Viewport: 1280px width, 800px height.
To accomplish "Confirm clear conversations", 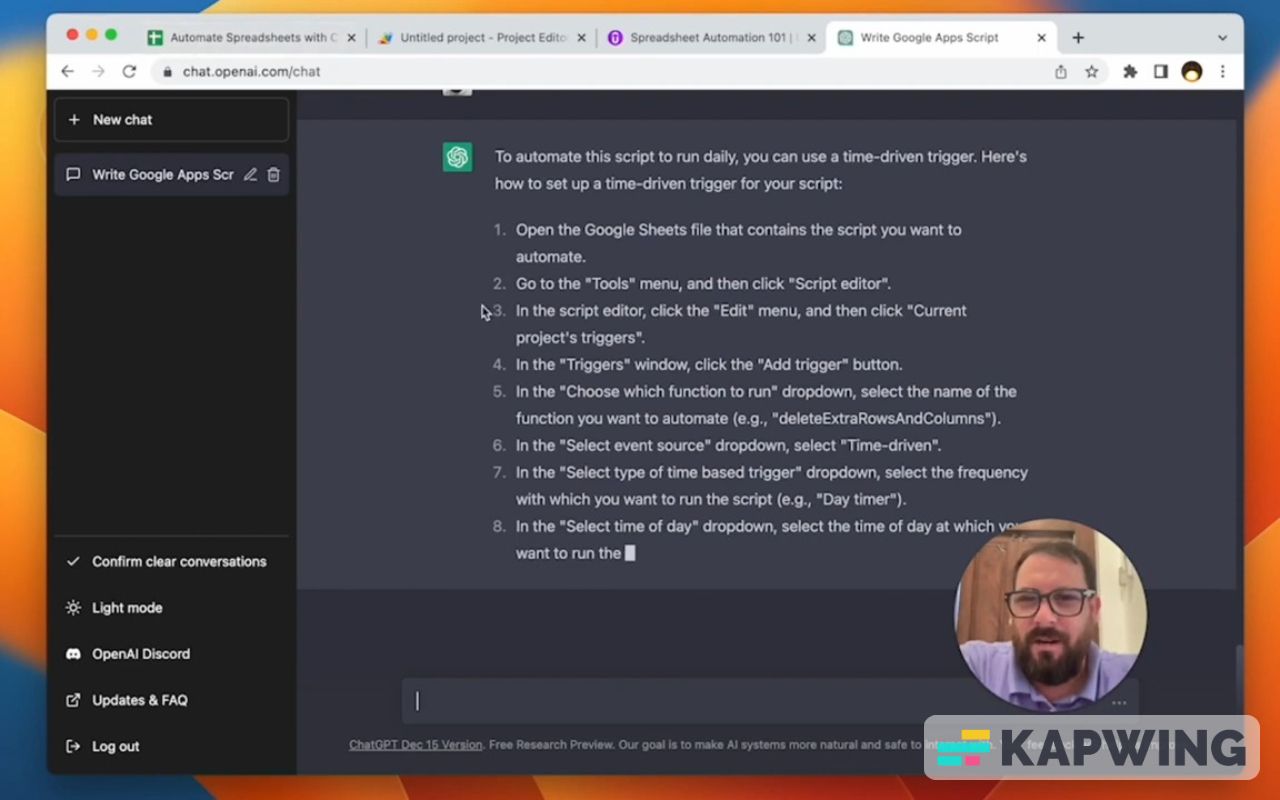I will coord(171,562).
